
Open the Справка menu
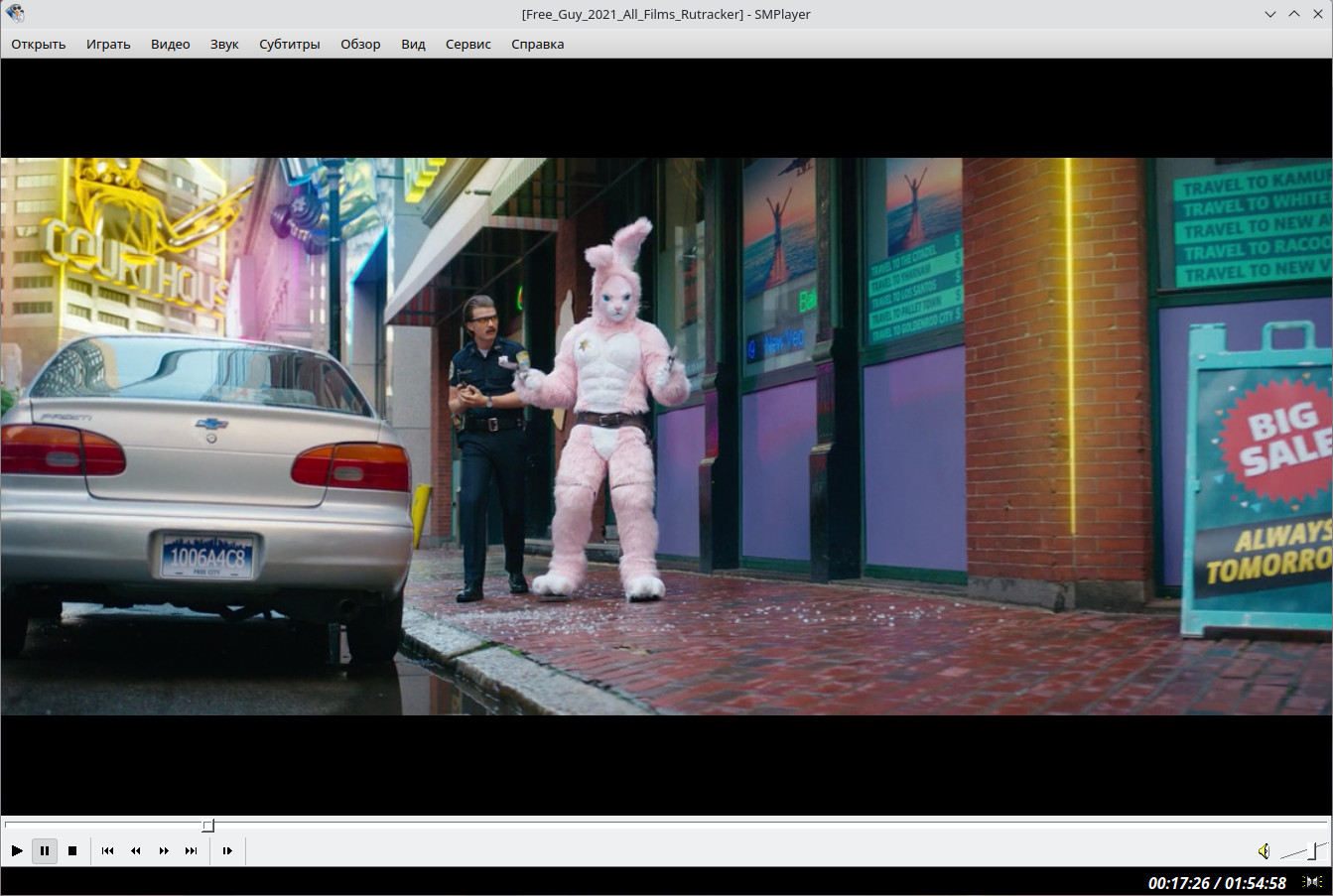click(x=538, y=44)
